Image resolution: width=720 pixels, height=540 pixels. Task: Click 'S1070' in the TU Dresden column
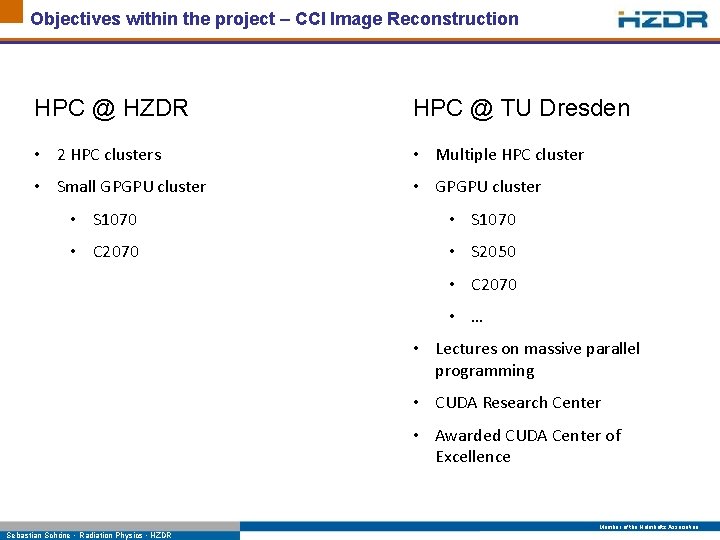(x=493, y=219)
